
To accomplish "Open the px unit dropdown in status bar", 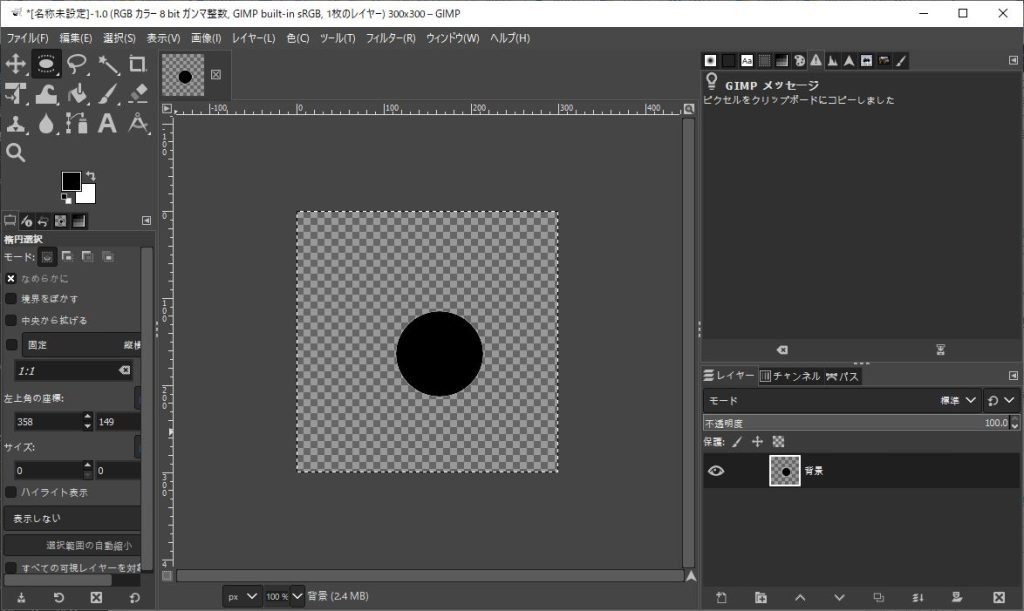I will tap(242, 596).
